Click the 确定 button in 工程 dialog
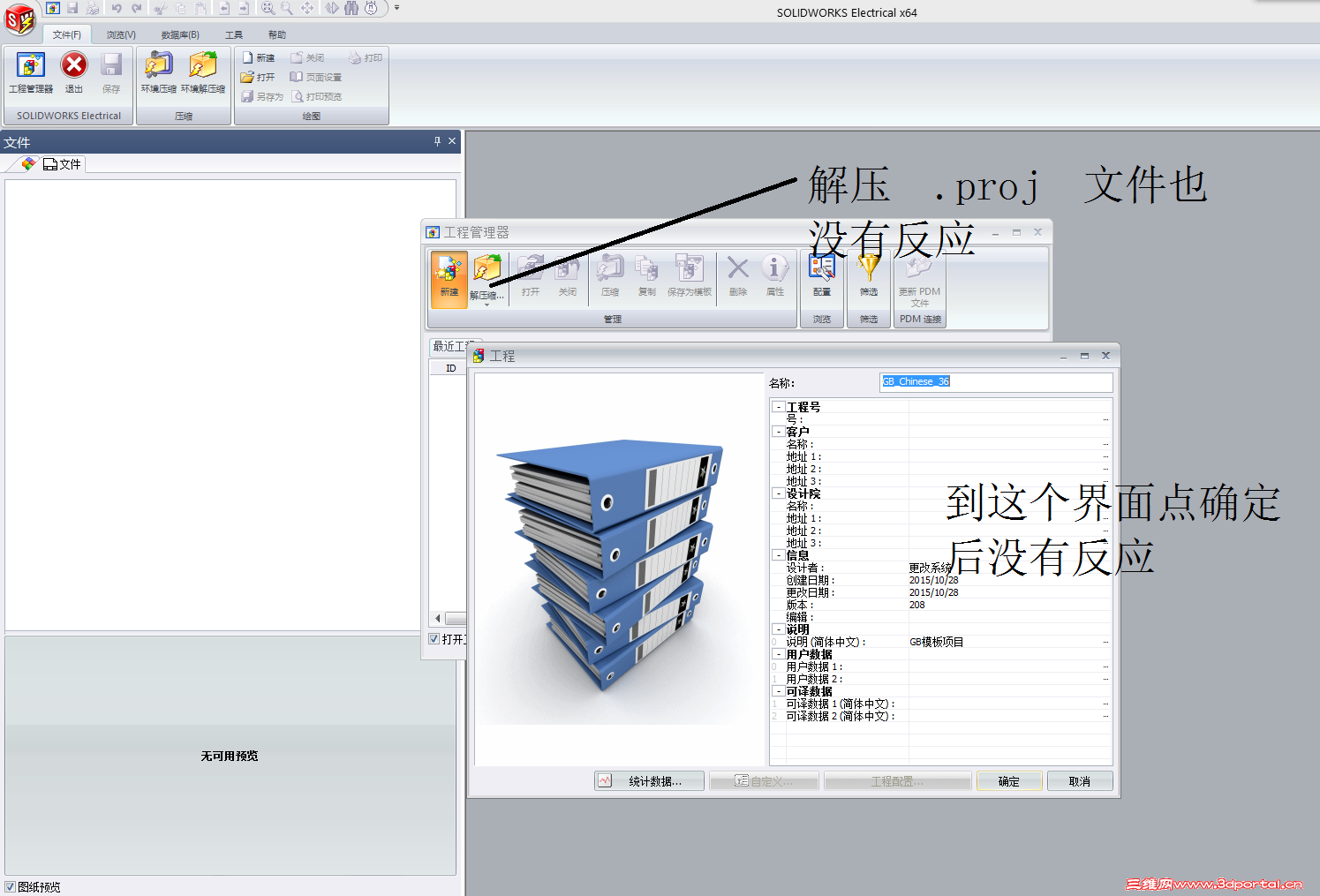The image size is (1320, 896). coord(1009,781)
